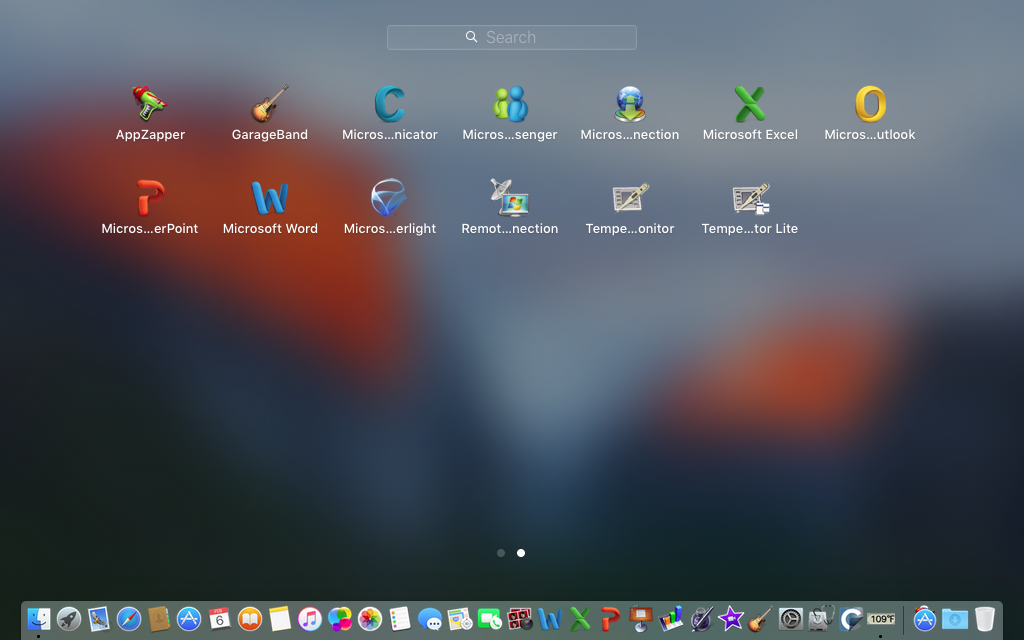Launch Remote Desktop Connection app
The image size is (1024, 640).
(510, 198)
